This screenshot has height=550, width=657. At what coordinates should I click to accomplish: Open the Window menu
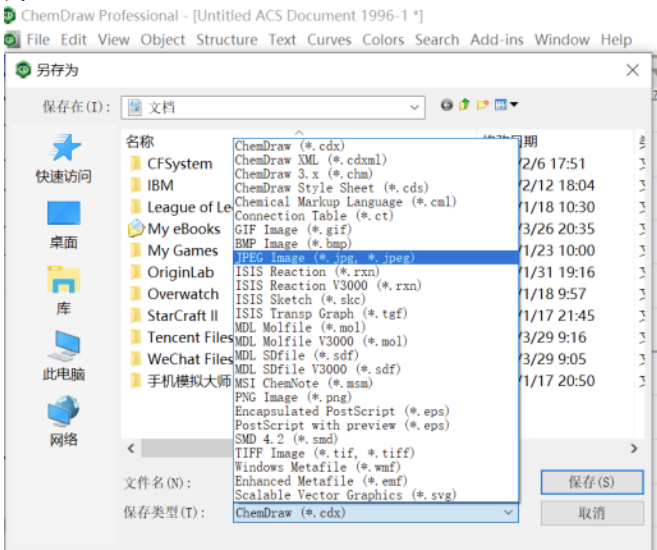[562, 40]
